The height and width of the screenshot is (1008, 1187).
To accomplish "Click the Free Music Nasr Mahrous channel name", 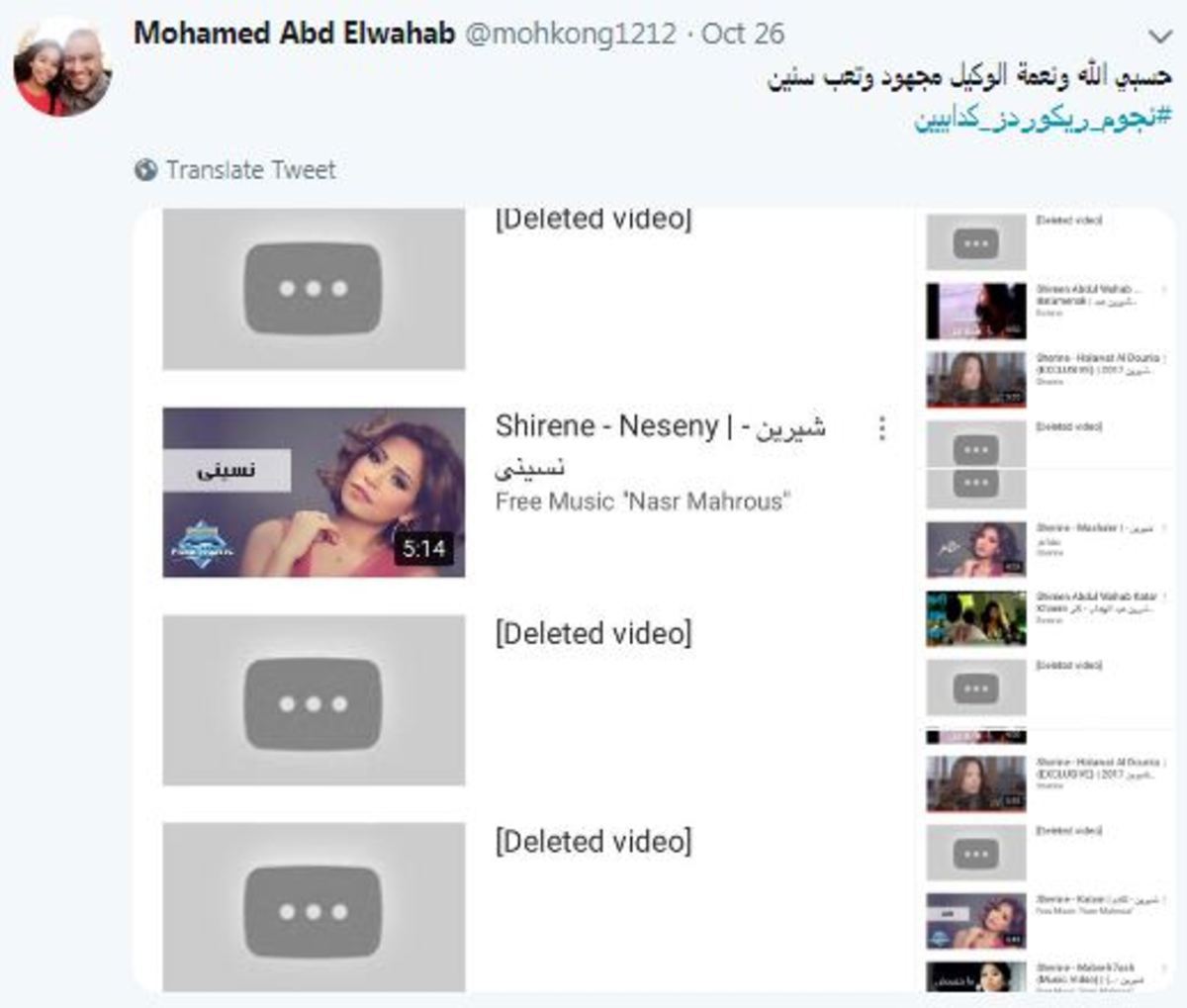I will tap(642, 502).
